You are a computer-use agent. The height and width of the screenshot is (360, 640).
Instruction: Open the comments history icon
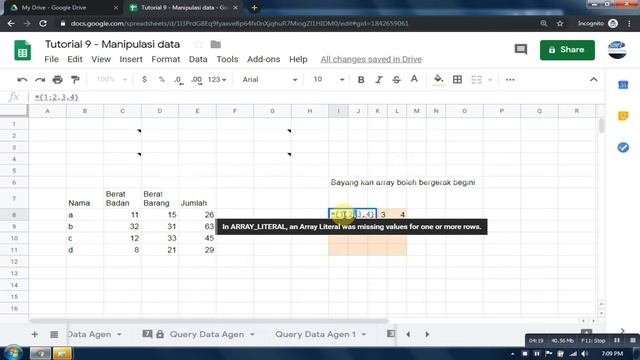coord(521,50)
